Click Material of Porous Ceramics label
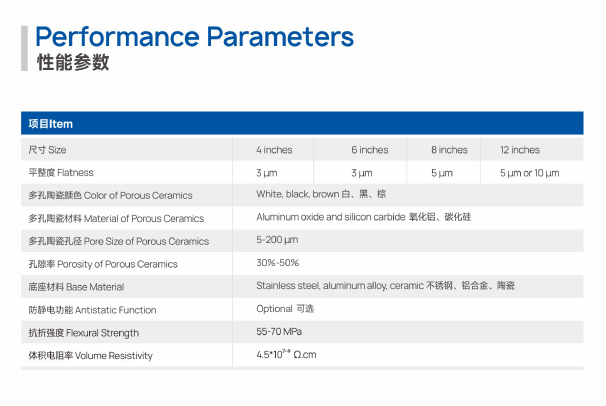 (x=144, y=219)
